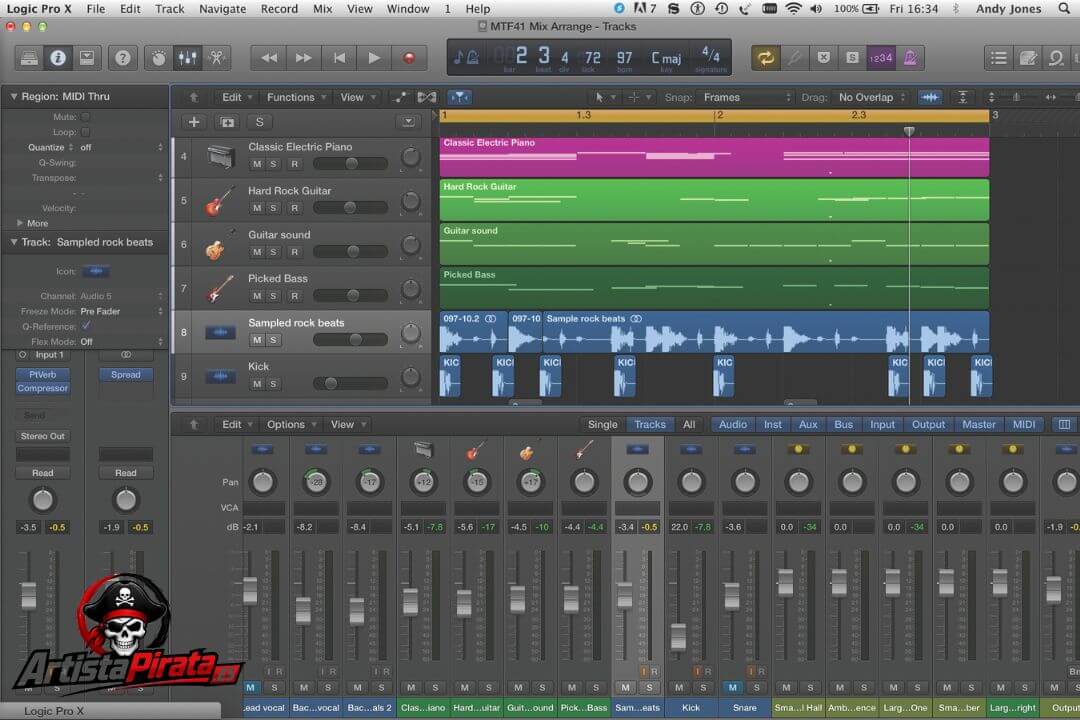
Task: Switch mixer to Single view
Action: click(602, 424)
